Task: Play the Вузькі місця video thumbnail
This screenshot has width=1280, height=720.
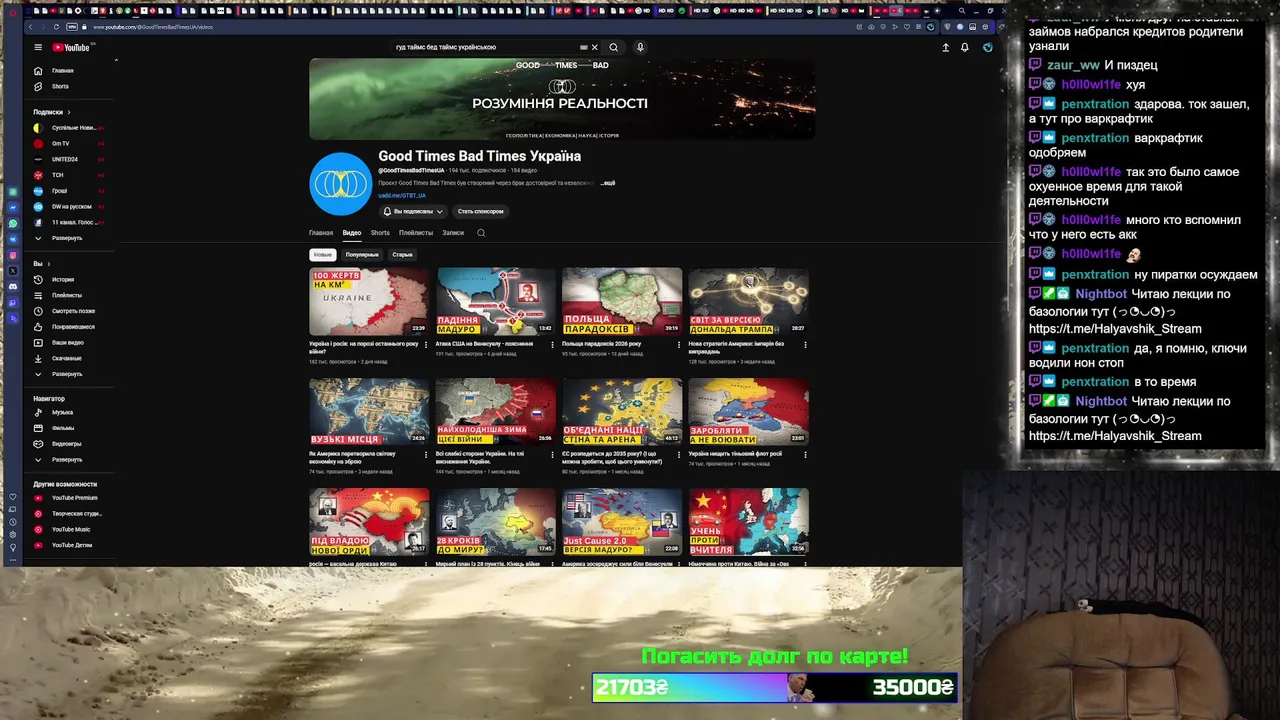Action: [369, 411]
